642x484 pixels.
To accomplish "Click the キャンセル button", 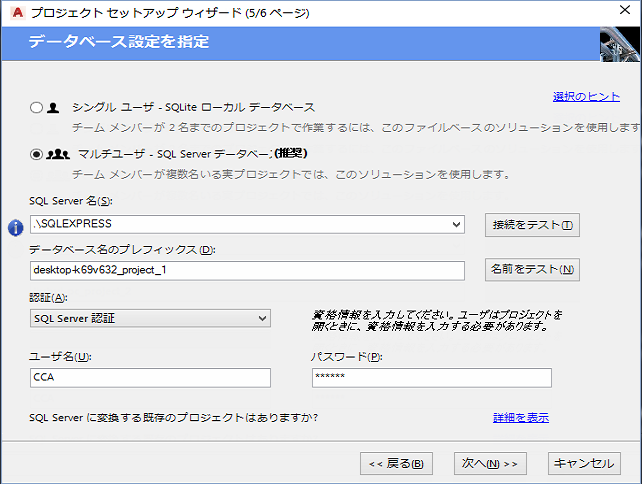I will click(584, 464).
